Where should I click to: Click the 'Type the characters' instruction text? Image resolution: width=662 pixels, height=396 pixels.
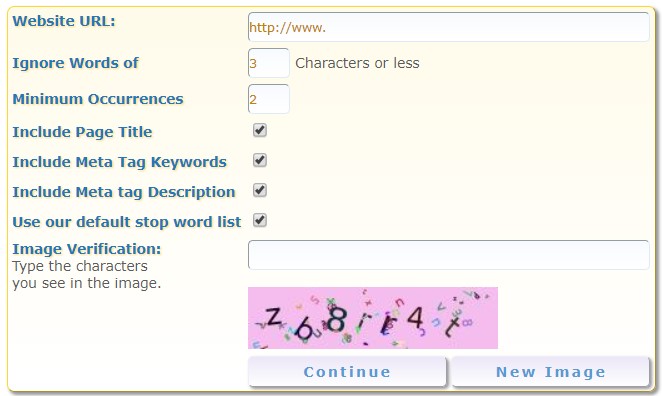(x=80, y=266)
